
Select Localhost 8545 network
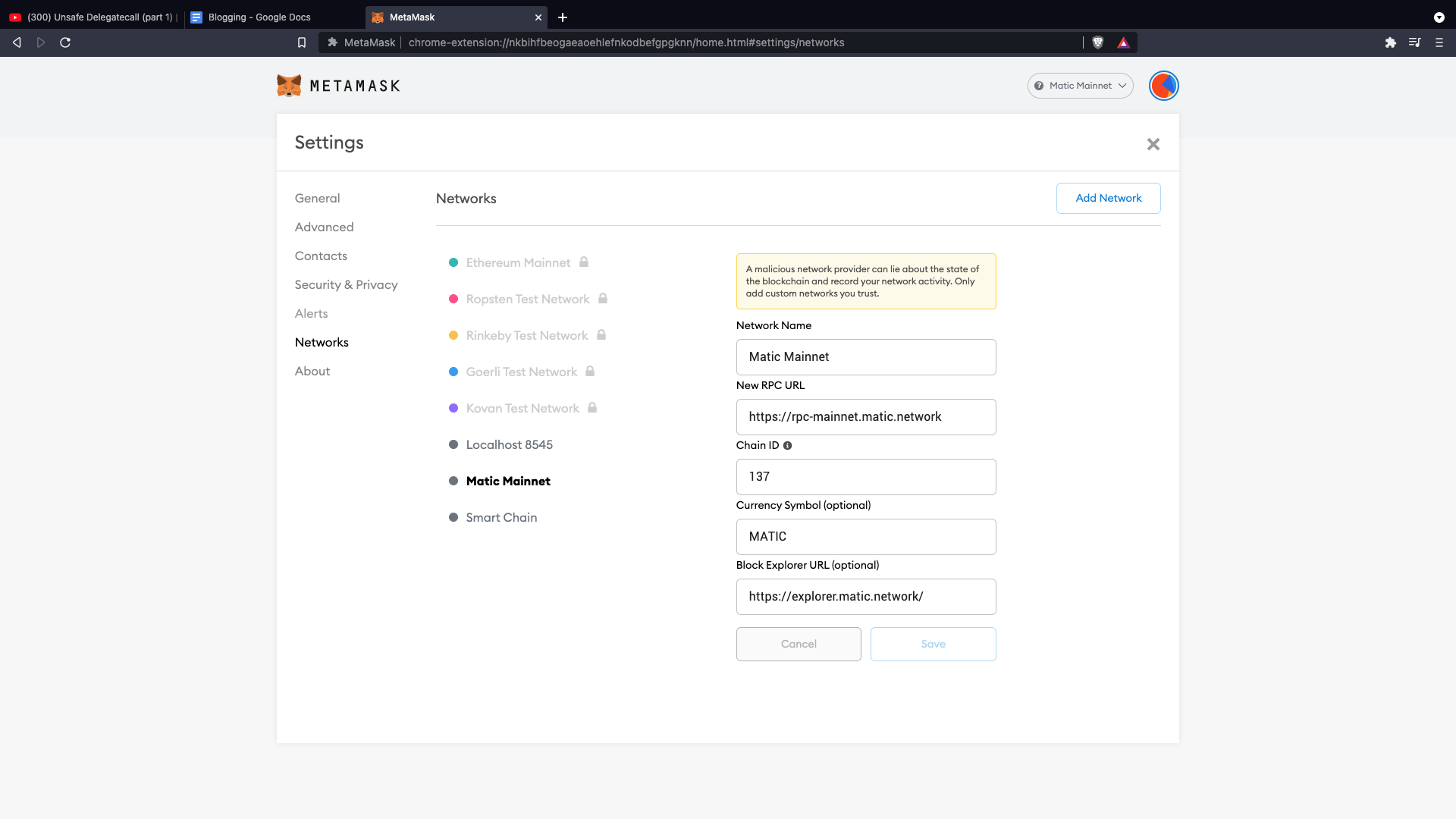point(509,444)
